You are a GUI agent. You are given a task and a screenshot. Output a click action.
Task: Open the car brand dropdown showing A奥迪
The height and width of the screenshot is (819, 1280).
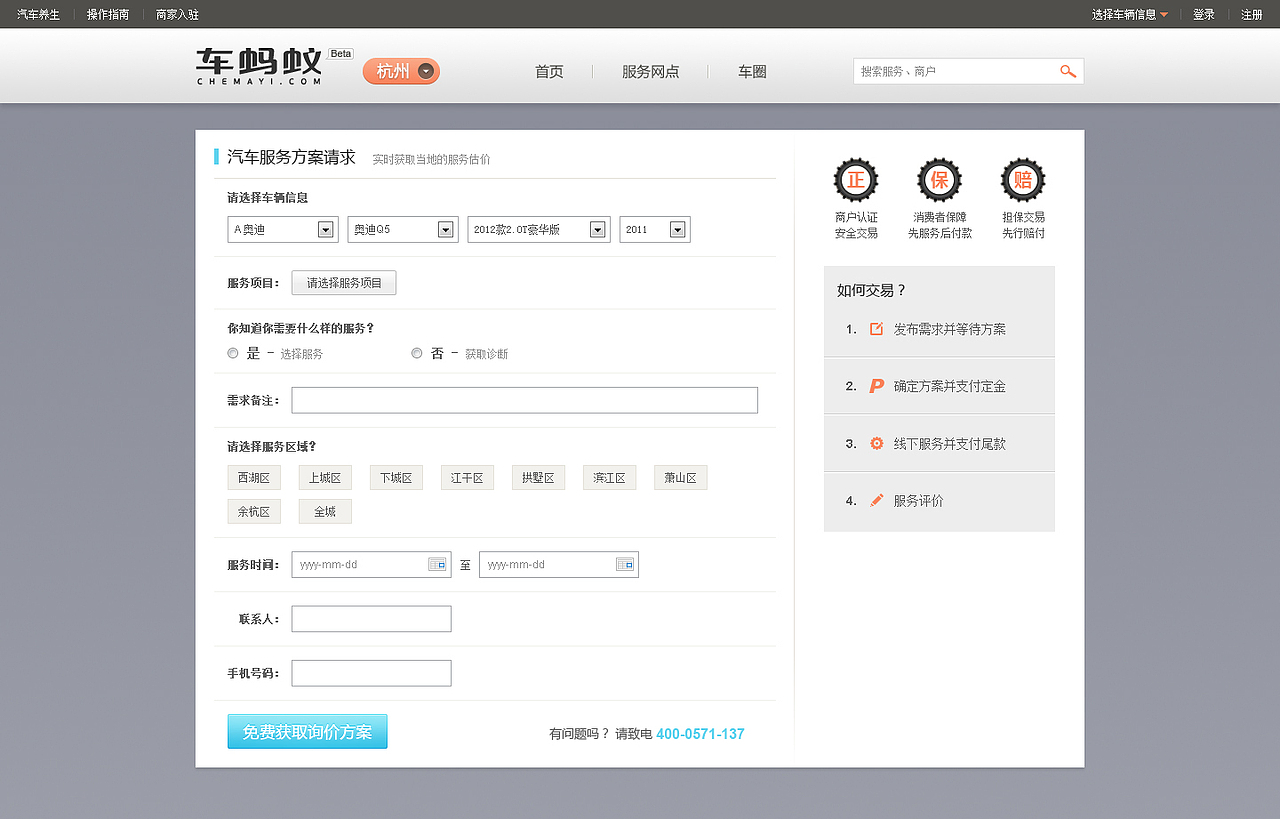tap(325, 229)
